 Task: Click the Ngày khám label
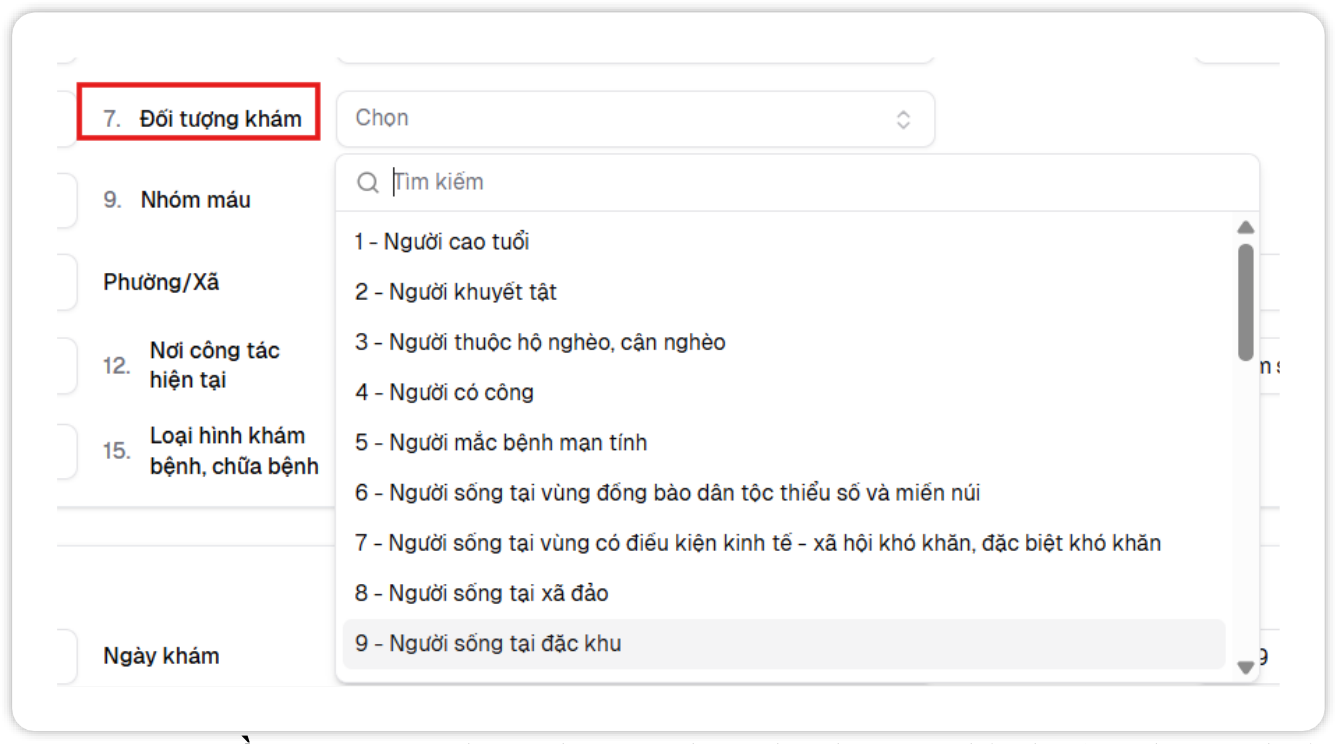(162, 656)
